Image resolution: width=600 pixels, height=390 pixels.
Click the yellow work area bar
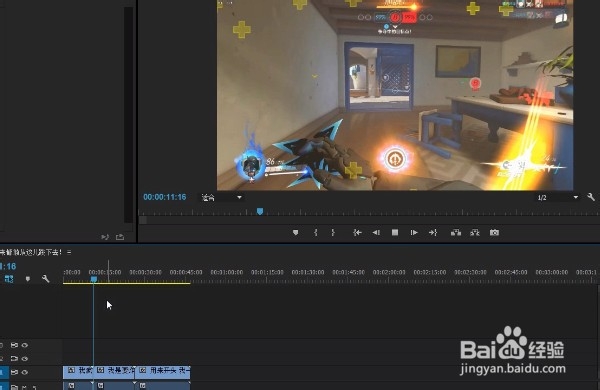click(x=127, y=283)
